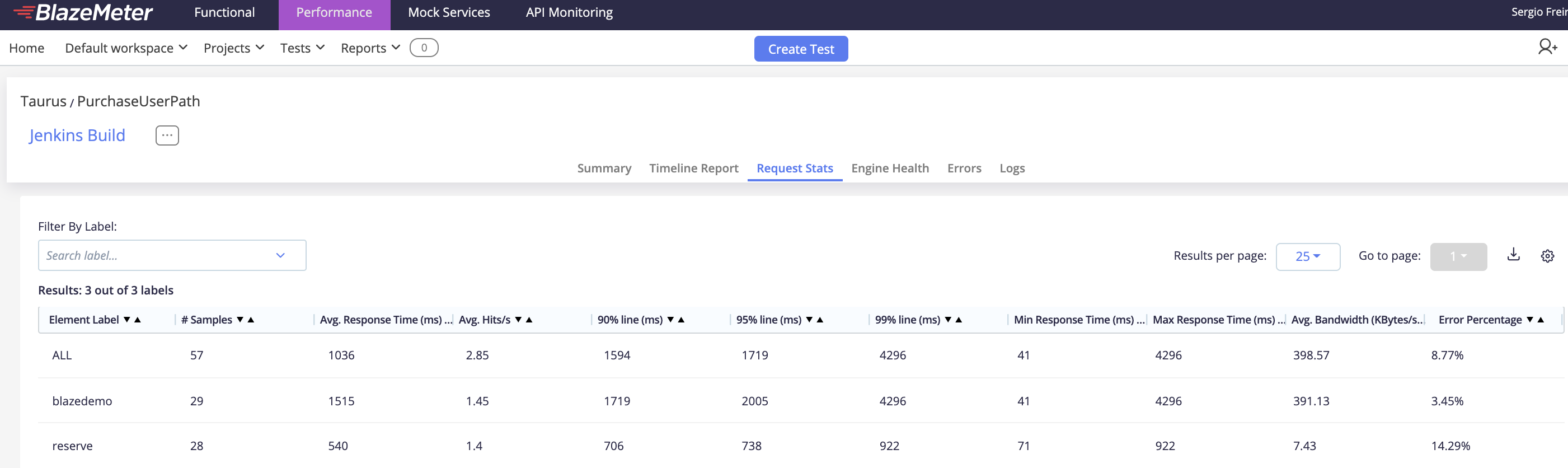The width and height of the screenshot is (1568, 468).
Task: Expand the Default workspace dropdown
Action: click(x=126, y=48)
